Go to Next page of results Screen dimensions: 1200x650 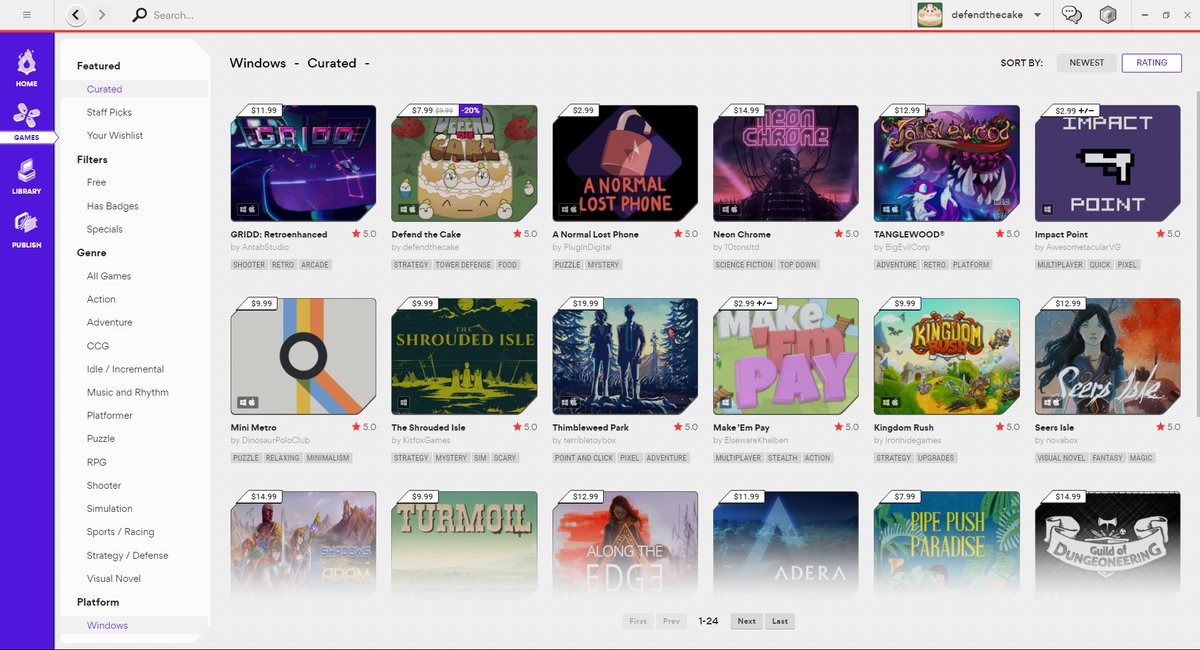(x=746, y=621)
